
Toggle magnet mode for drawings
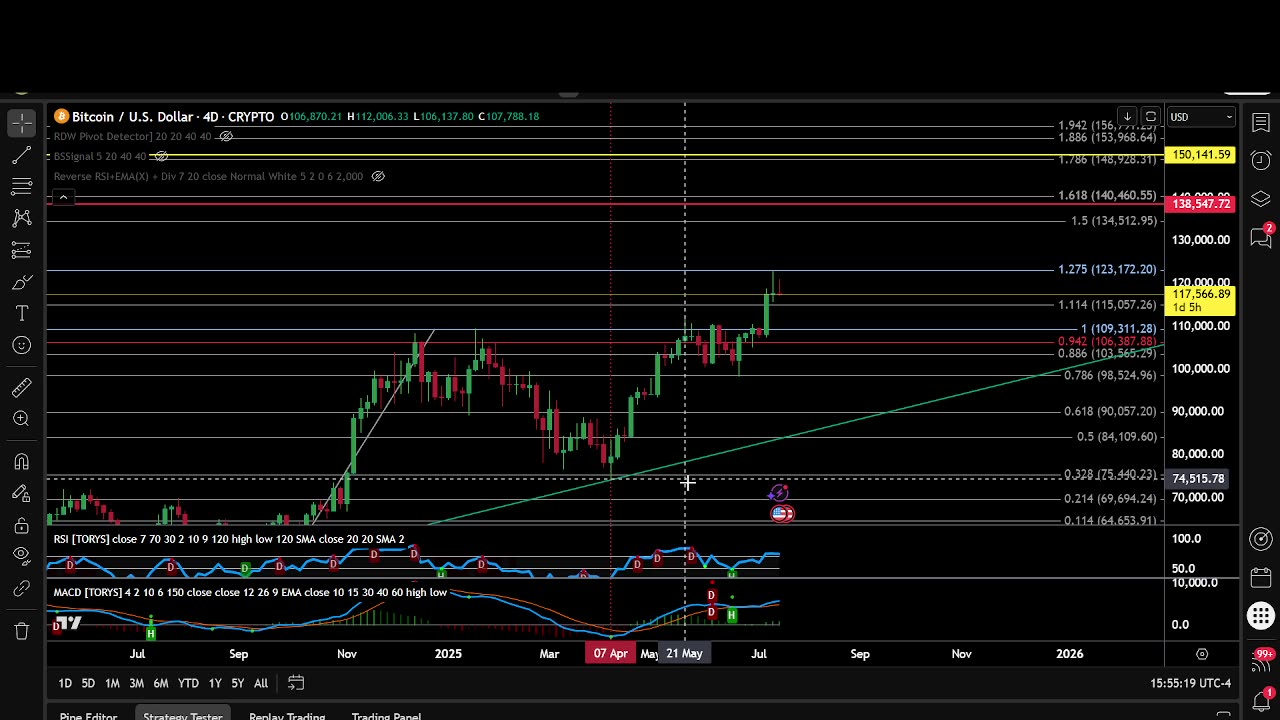(x=21, y=461)
